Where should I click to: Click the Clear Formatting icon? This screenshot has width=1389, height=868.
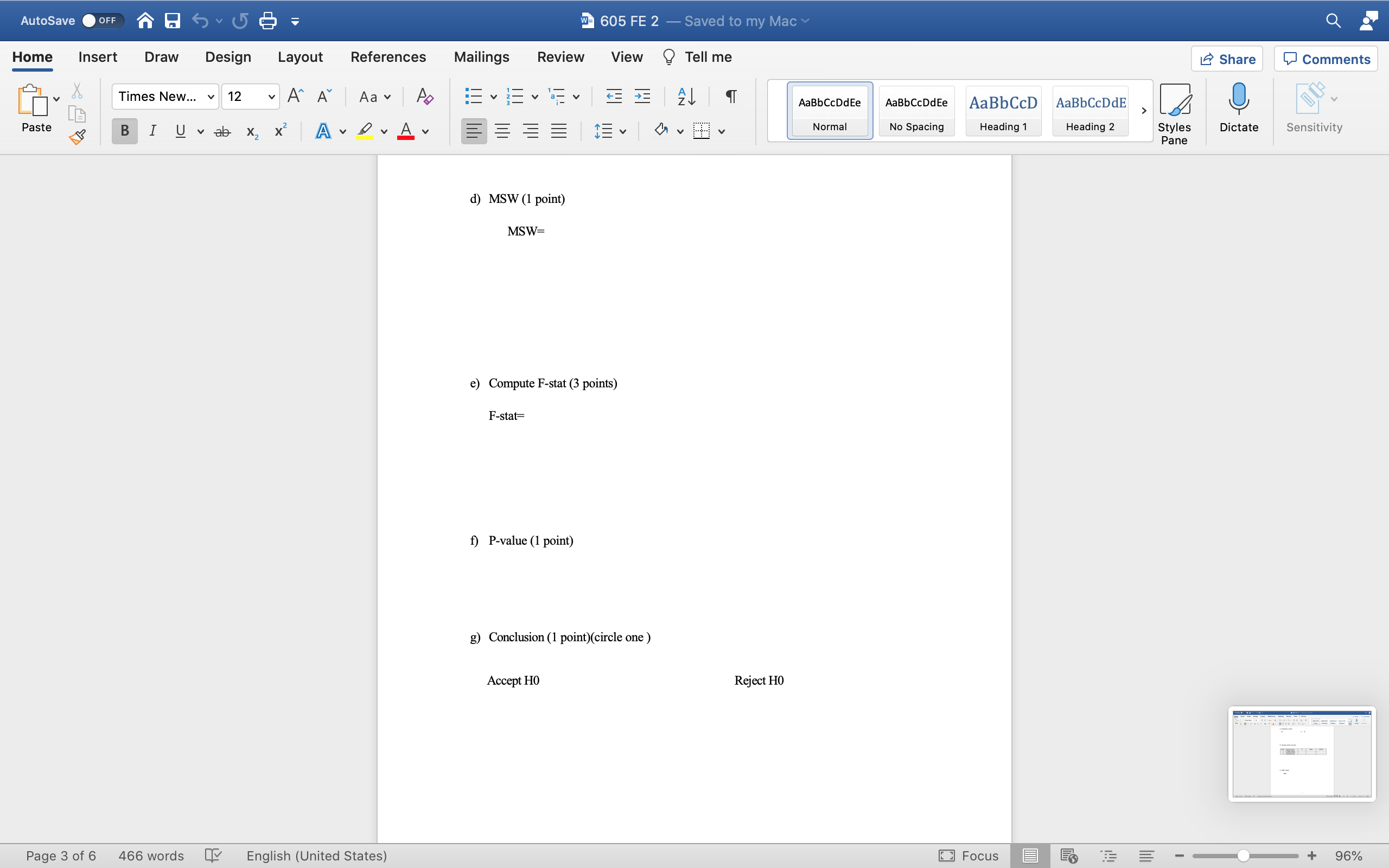(x=424, y=96)
